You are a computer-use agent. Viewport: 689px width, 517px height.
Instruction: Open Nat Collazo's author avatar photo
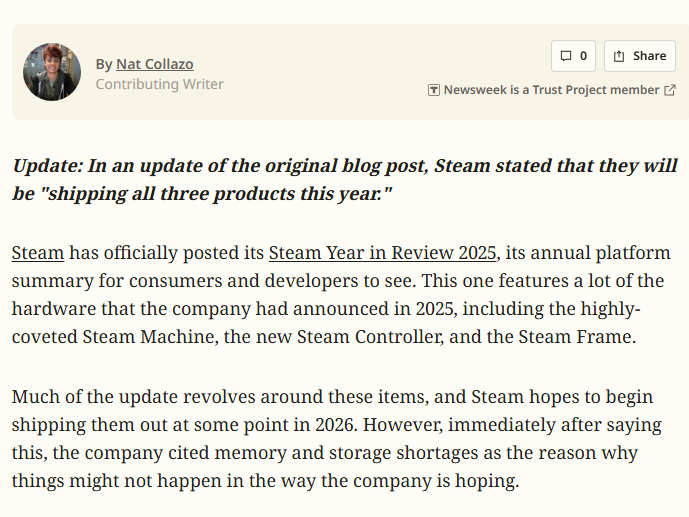coord(52,72)
